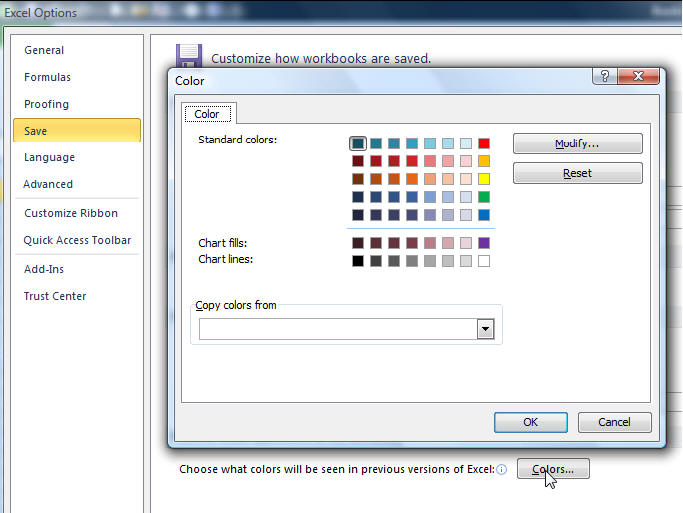The width and height of the screenshot is (683, 513).
Task: Click the Standard colors label
Action: (x=237, y=140)
